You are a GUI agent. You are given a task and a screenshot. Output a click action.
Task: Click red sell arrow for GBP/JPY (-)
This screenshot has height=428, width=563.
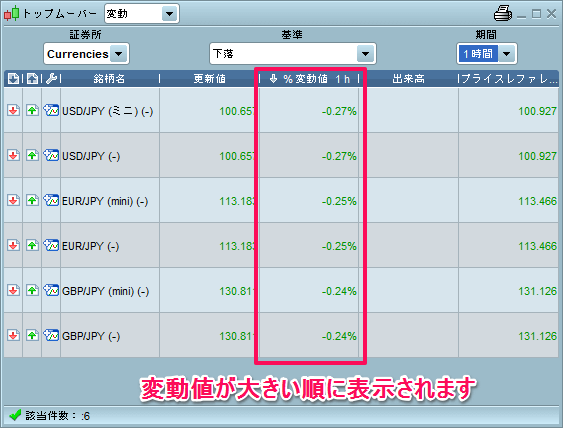pos(13,336)
